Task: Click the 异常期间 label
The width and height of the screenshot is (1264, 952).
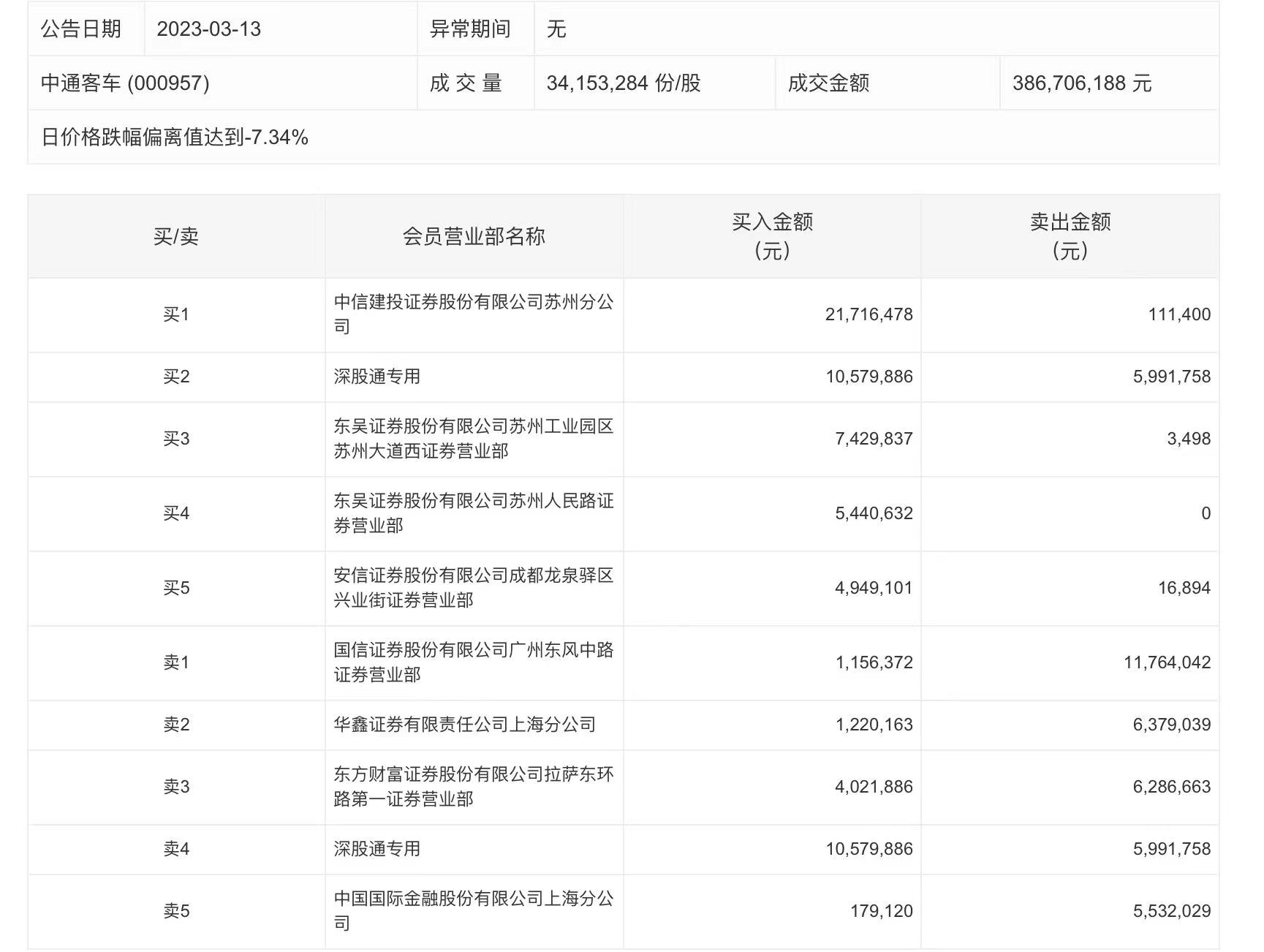Action: (x=470, y=29)
